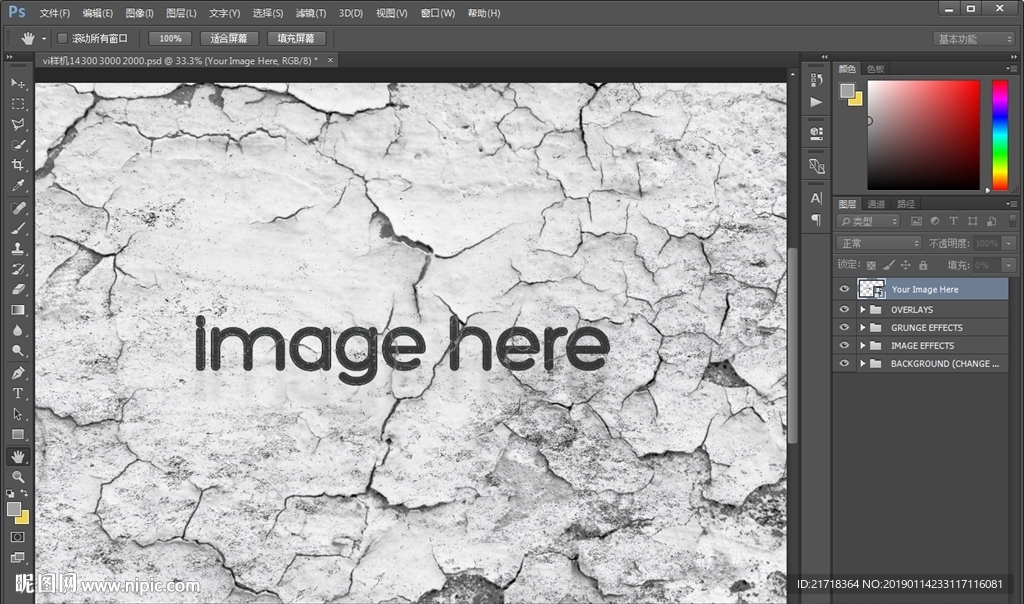Click the 100% zoom button
Screen dimensions: 1024x604
pyautogui.click(x=170, y=39)
